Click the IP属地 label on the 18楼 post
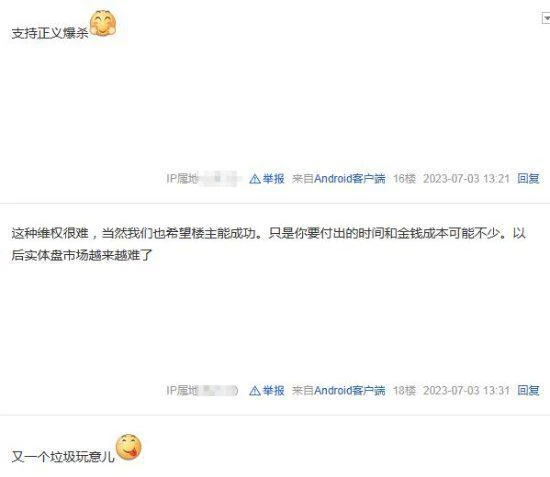Screen dimensions: 550x477 pyautogui.click(x=183, y=391)
